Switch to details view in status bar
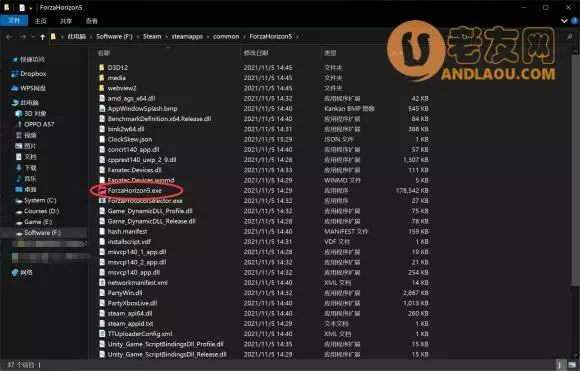This screenshot has width=580, height=371. click(561, 365)
